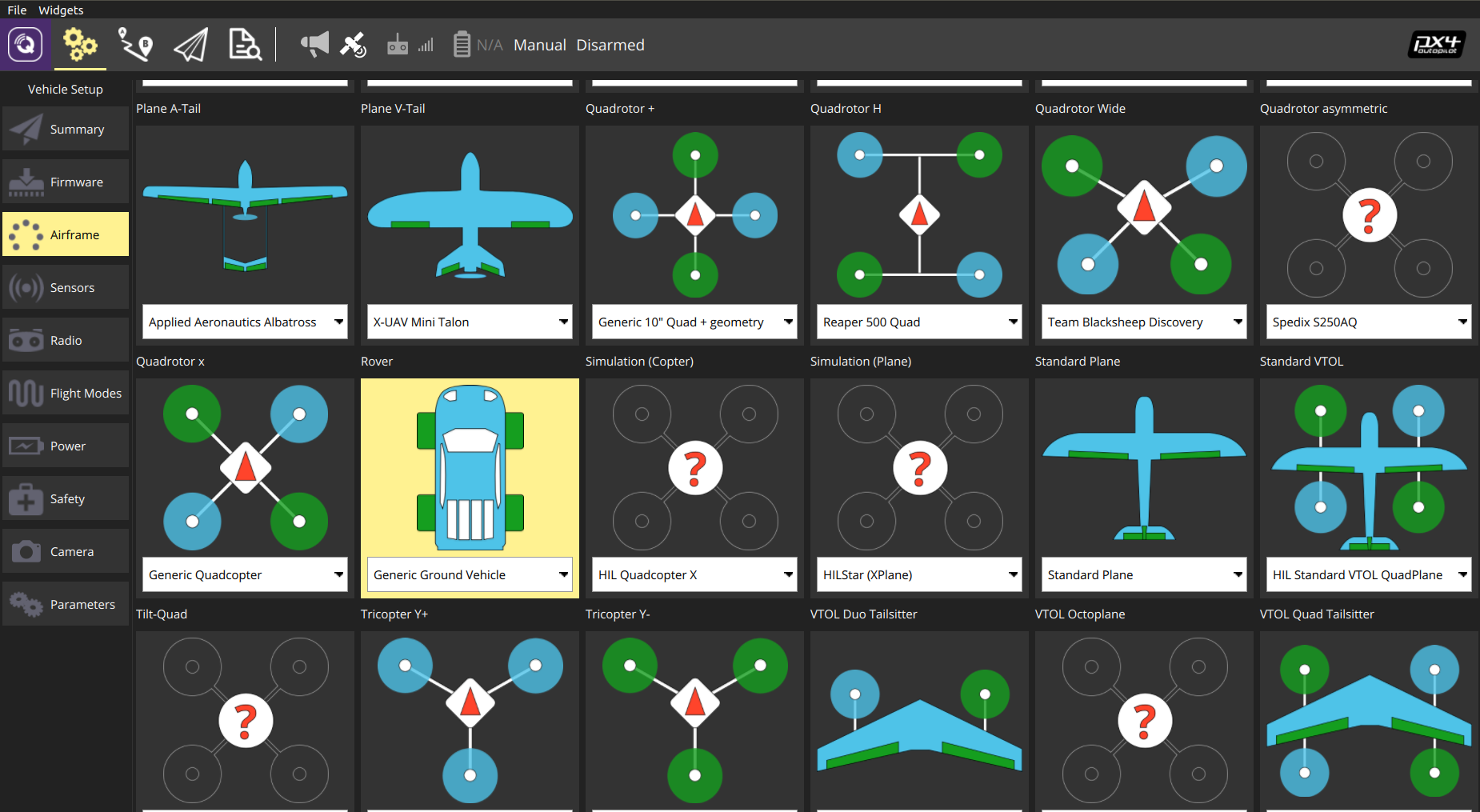This screenshot has width=1480, height=812.
Task: Select the Quadrotor x airframe image
Action: click(245, 467)
